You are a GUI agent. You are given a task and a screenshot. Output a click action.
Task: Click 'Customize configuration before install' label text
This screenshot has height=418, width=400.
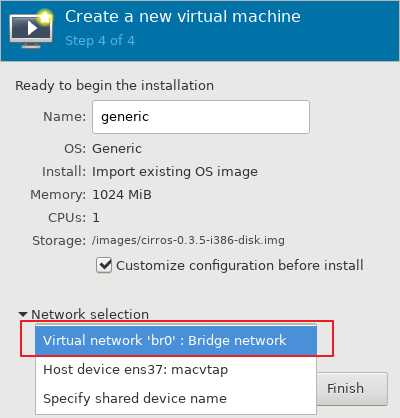(x=240, y=266)
